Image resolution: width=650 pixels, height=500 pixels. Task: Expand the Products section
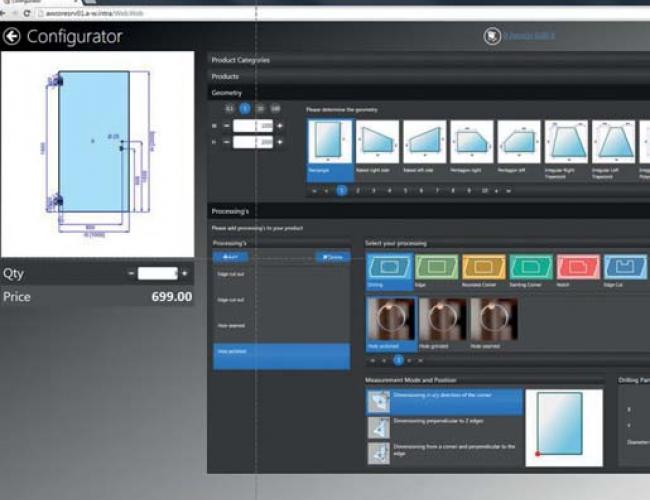point(225,76)
